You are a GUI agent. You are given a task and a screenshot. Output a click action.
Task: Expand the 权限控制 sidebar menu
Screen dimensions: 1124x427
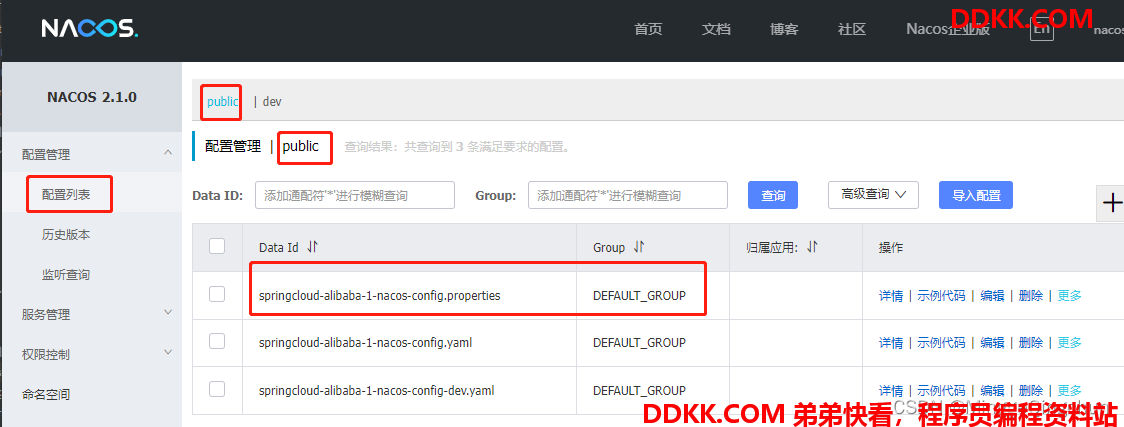[168, 352]
